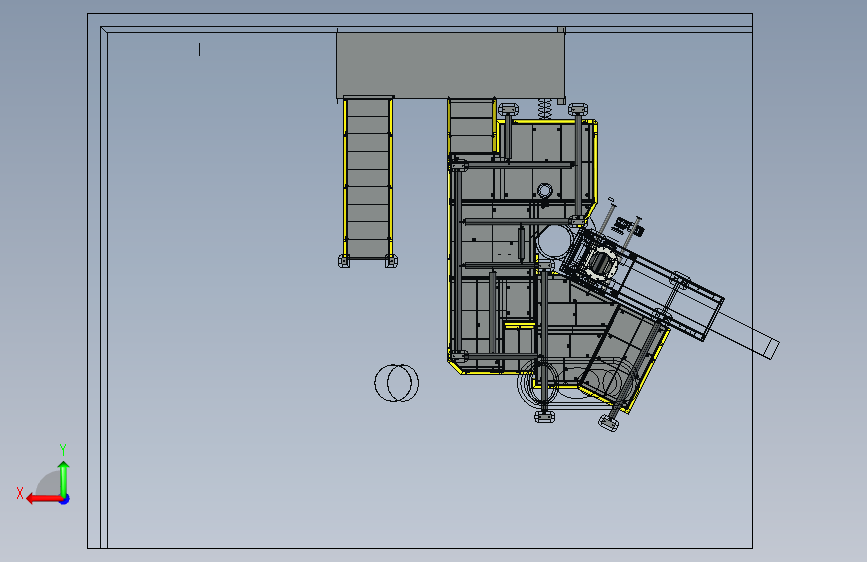Click the blue Z axis dot of the triad
This screenshot has width=867, height=562.
tap(65, 499)
